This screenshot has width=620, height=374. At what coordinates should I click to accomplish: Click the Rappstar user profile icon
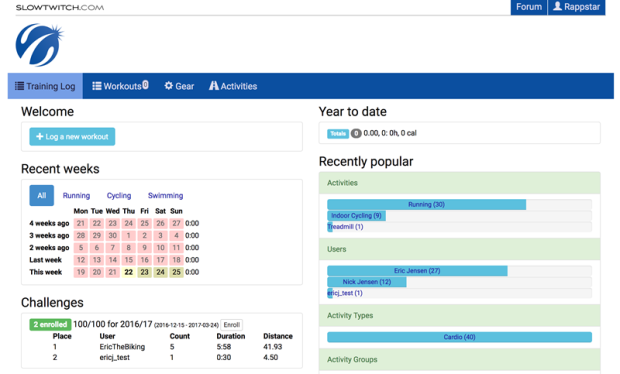(557, 6)
